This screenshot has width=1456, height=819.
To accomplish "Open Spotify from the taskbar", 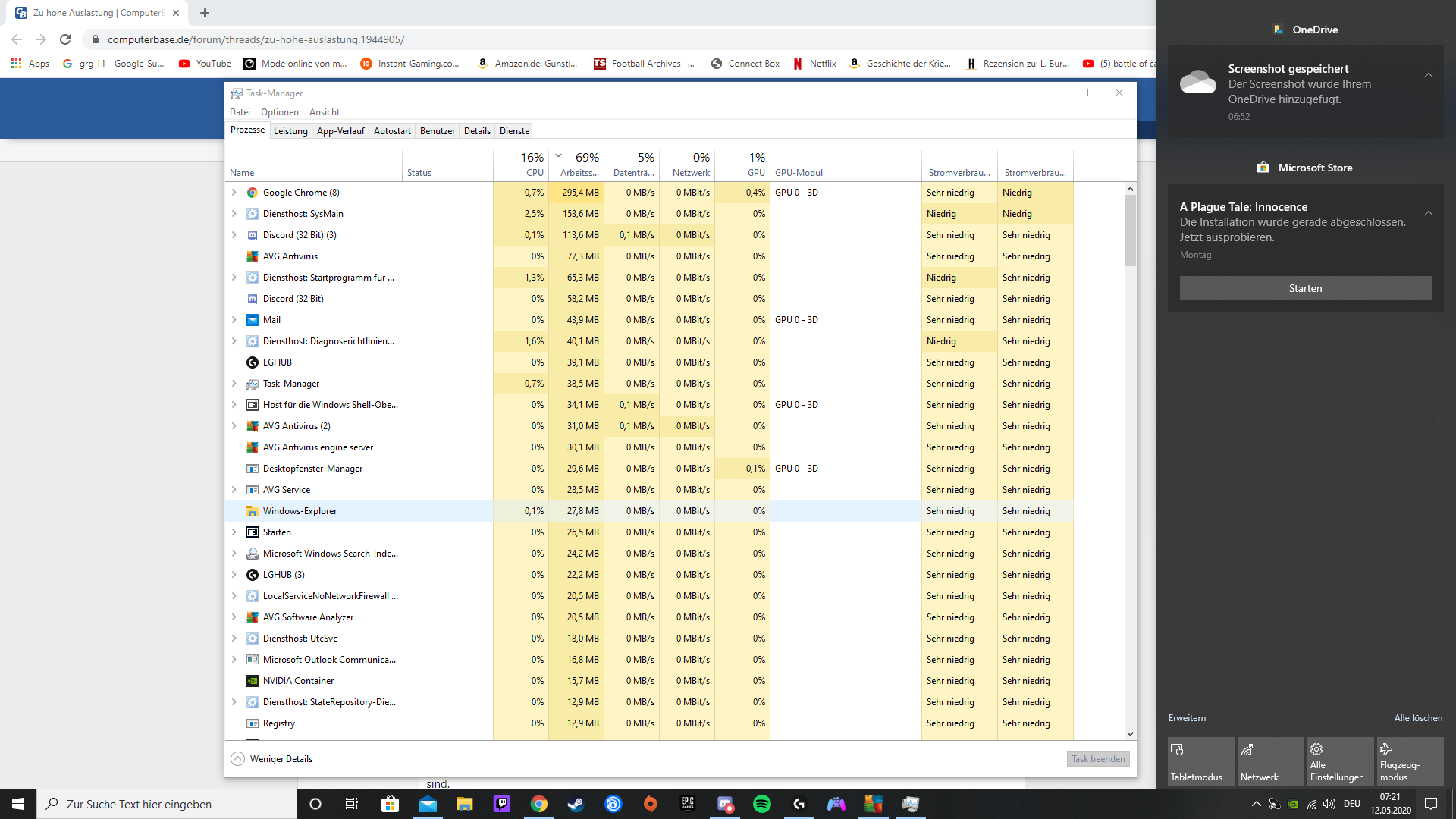I will pyautogui.click(x=762, y=804).
